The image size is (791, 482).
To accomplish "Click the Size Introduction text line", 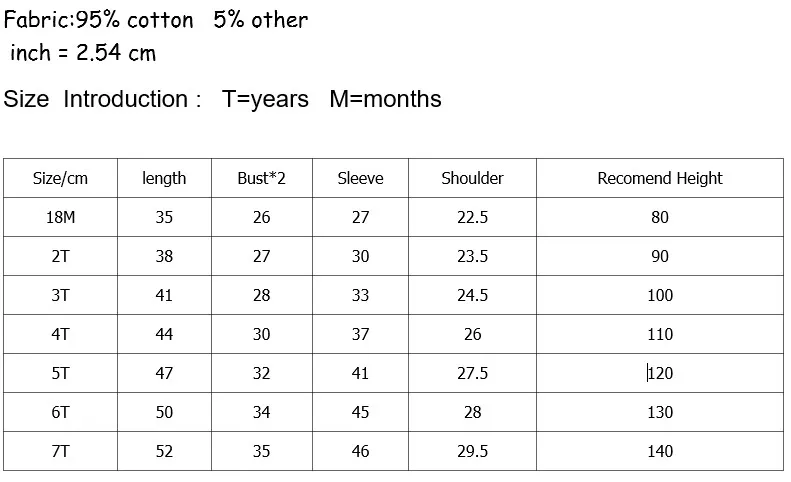I will 222,99.
